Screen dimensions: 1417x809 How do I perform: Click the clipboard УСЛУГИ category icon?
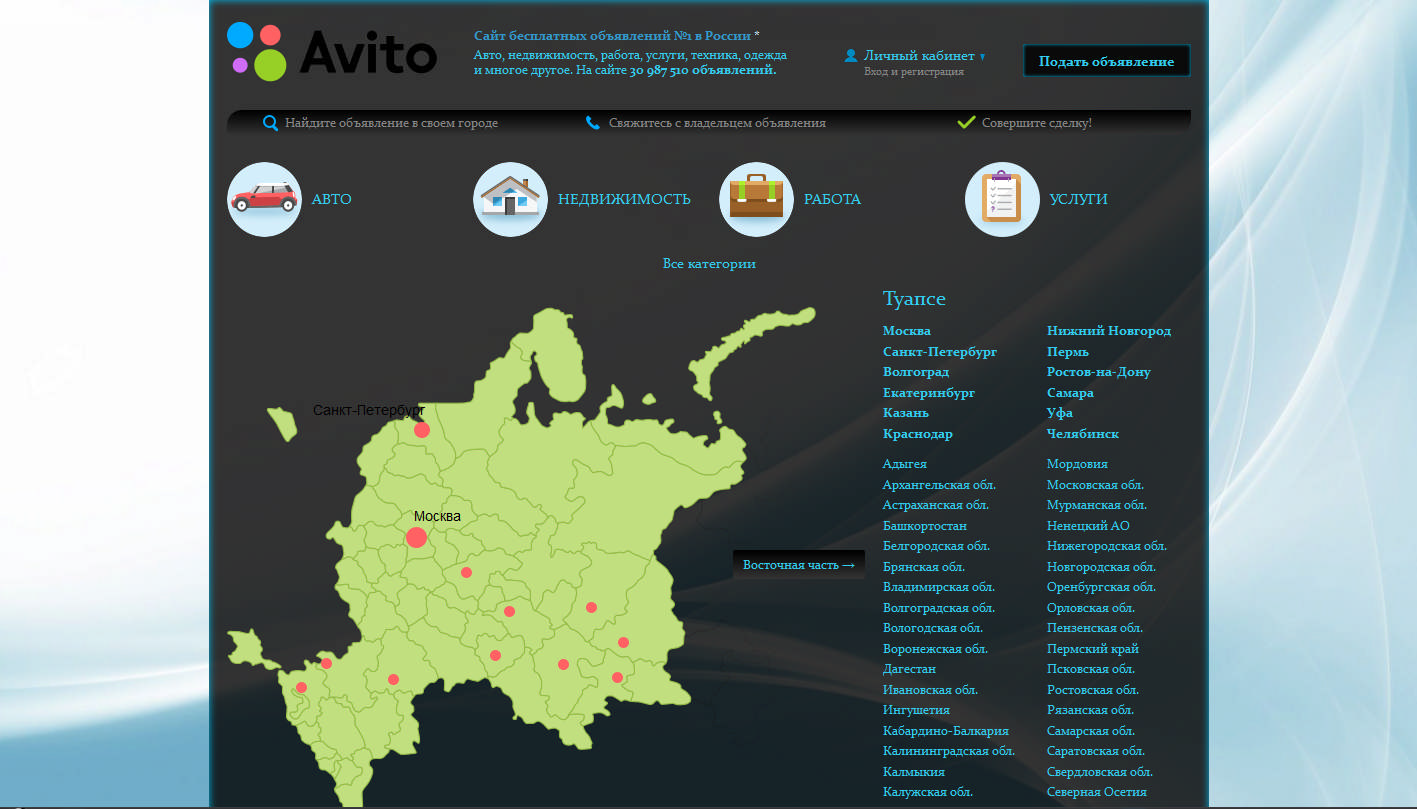click(x=1002, y=199)
